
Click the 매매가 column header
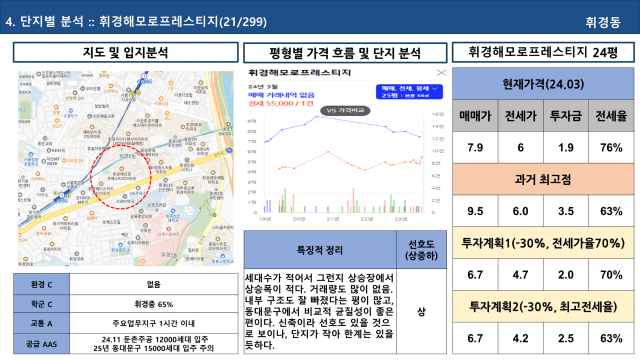tap(475, 116)
